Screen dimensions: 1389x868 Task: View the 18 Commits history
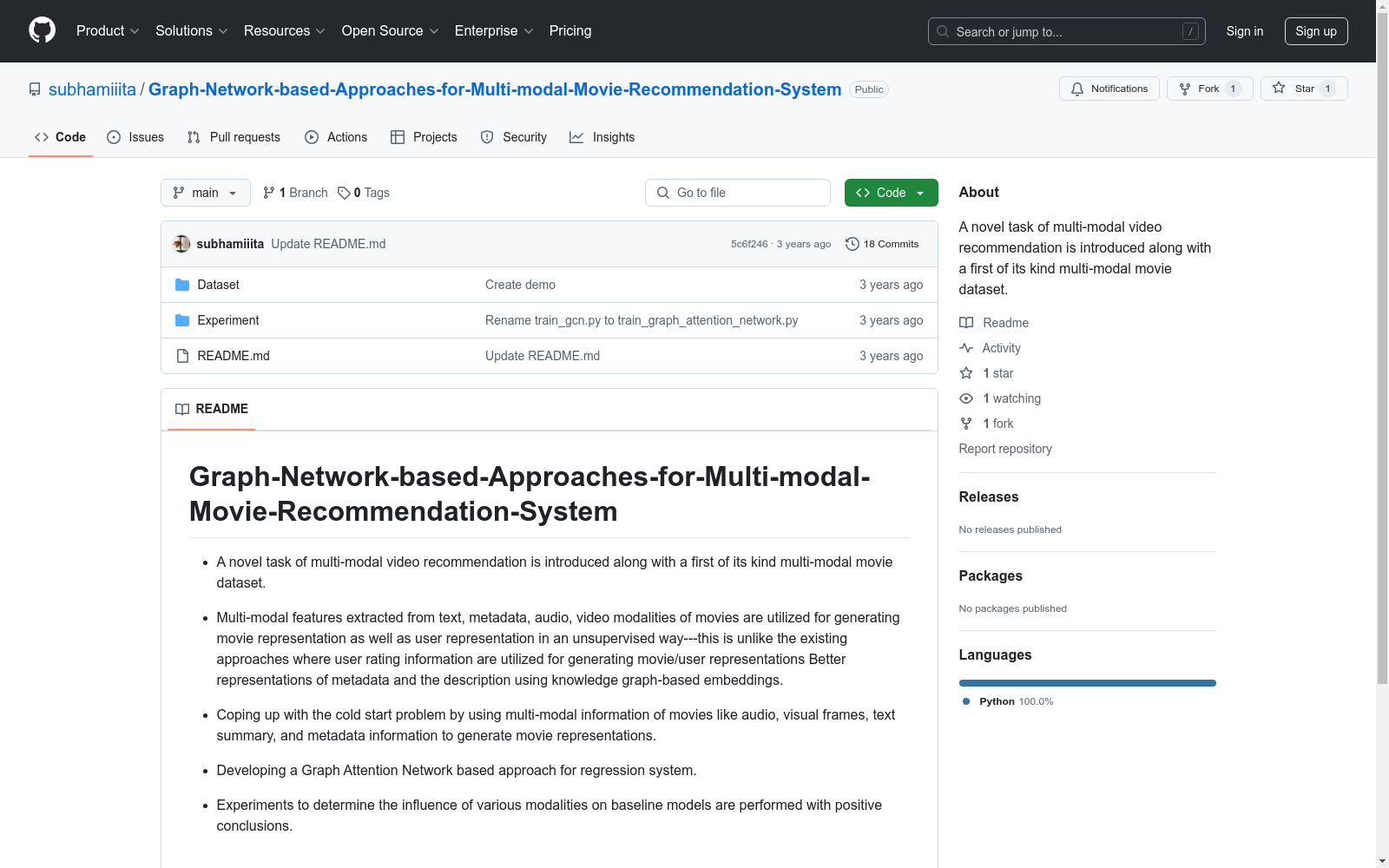(882, 244)
